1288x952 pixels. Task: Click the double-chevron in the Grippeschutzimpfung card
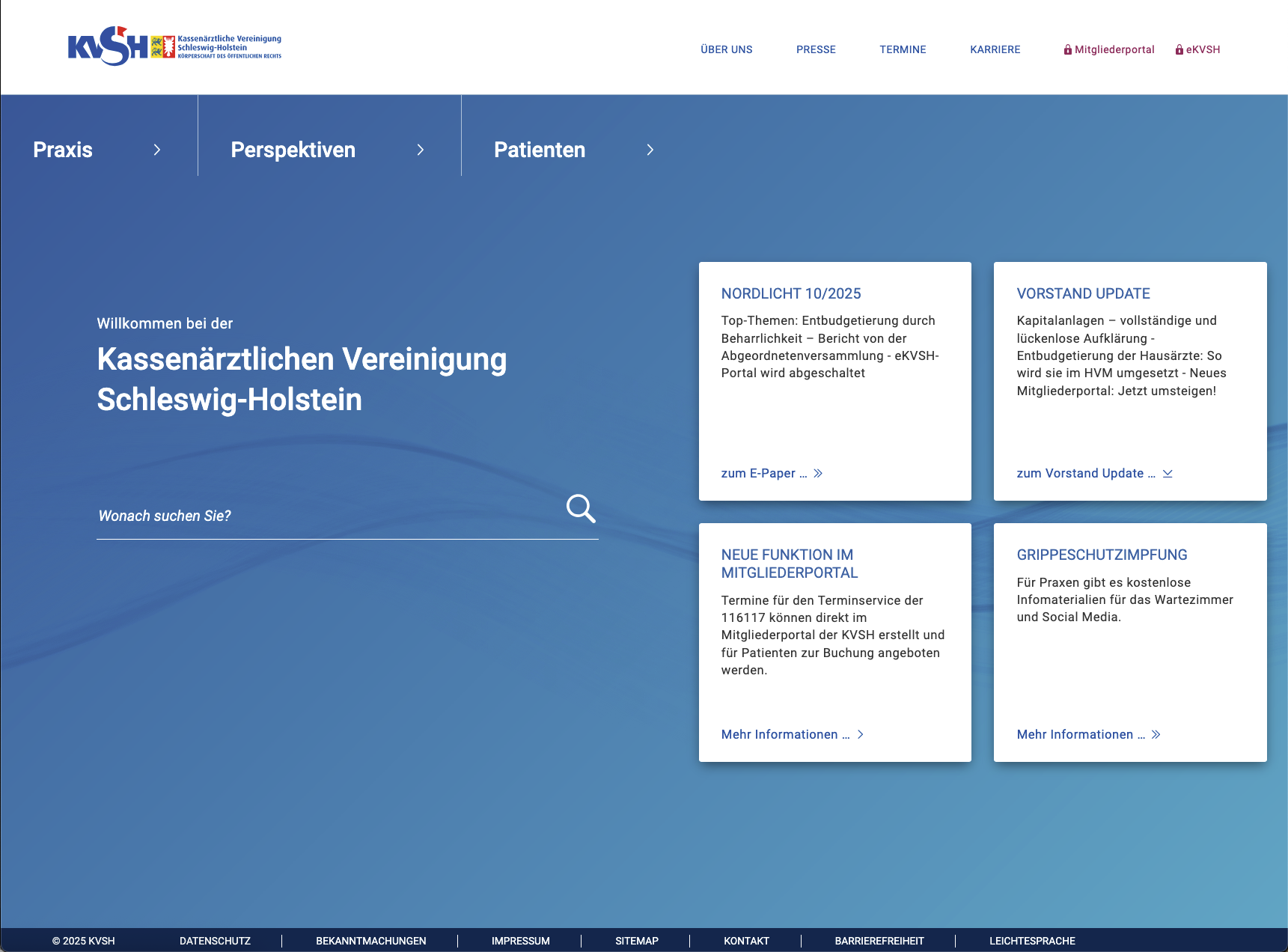point(1156,735)
